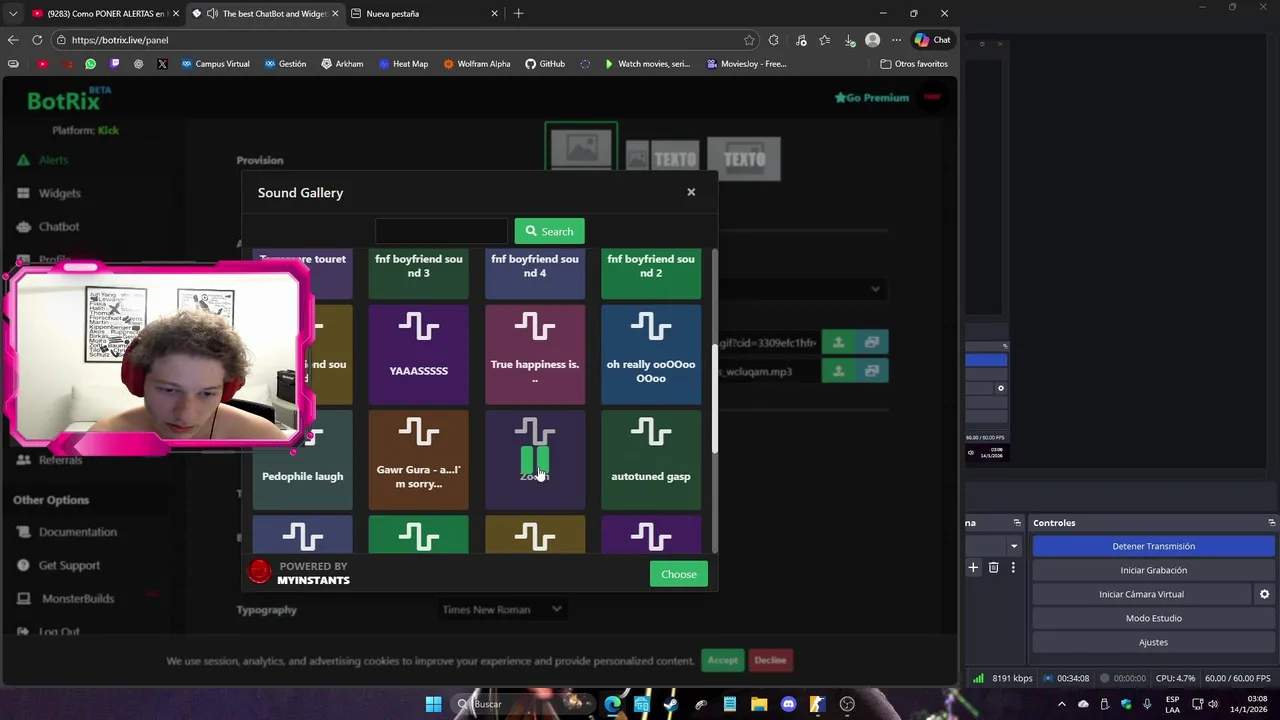Open the X bookmark icon
The image size is (1280, 720).
pos(162,64)
